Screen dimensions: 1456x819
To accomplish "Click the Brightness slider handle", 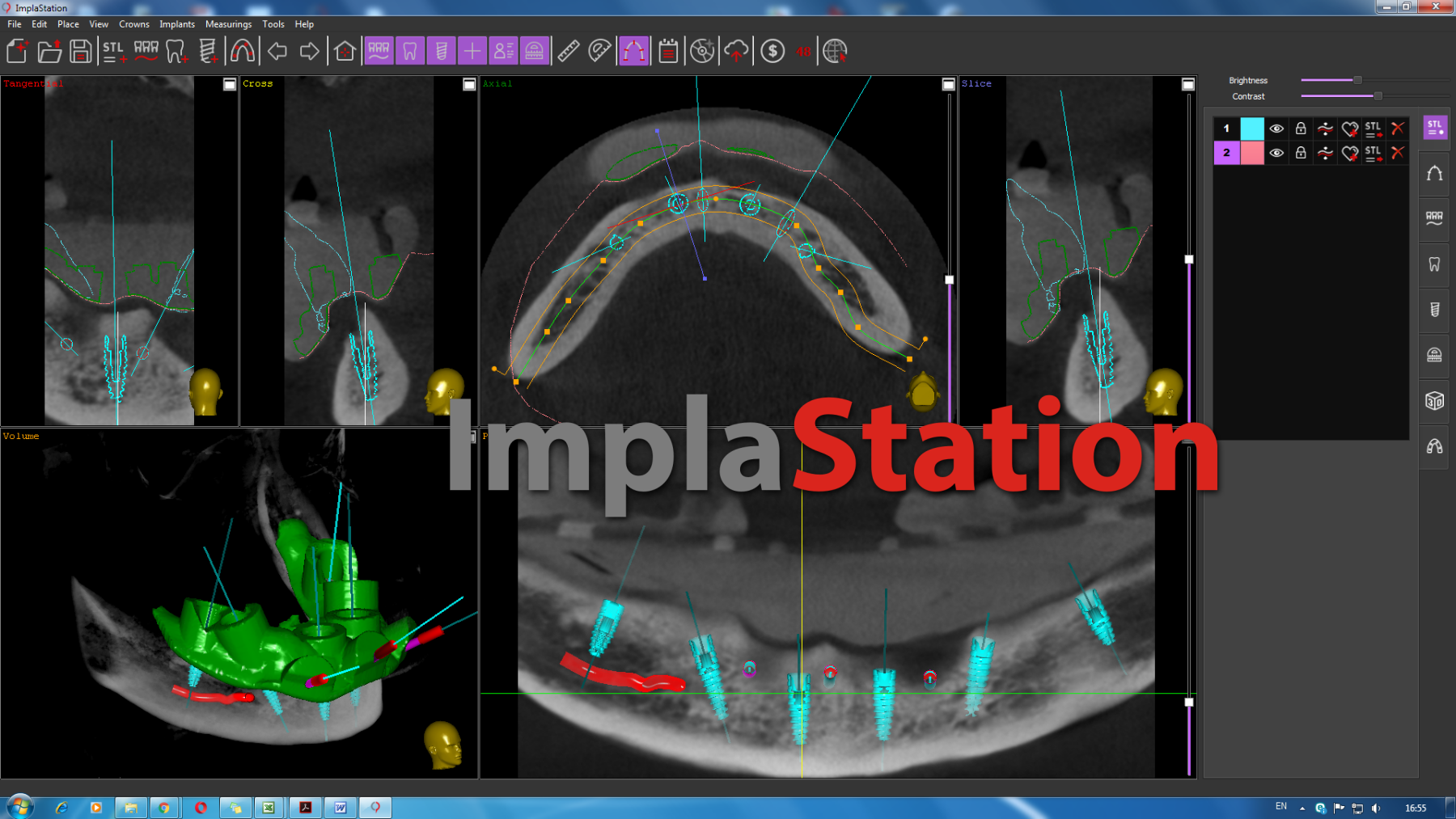I will (1358, 80).
